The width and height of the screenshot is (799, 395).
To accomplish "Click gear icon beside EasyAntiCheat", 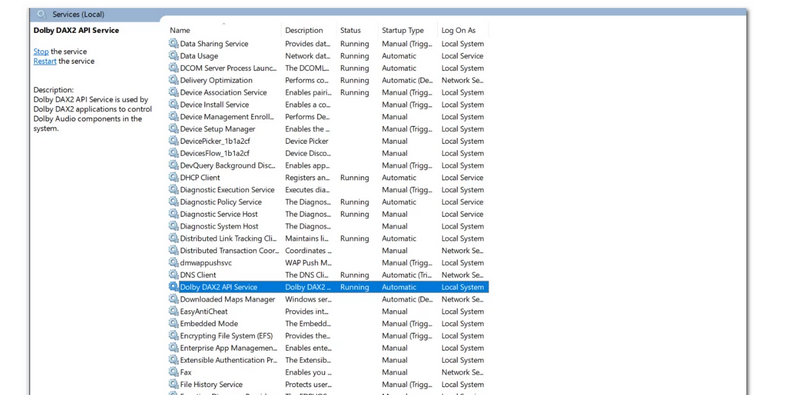I will coord(174,311).
